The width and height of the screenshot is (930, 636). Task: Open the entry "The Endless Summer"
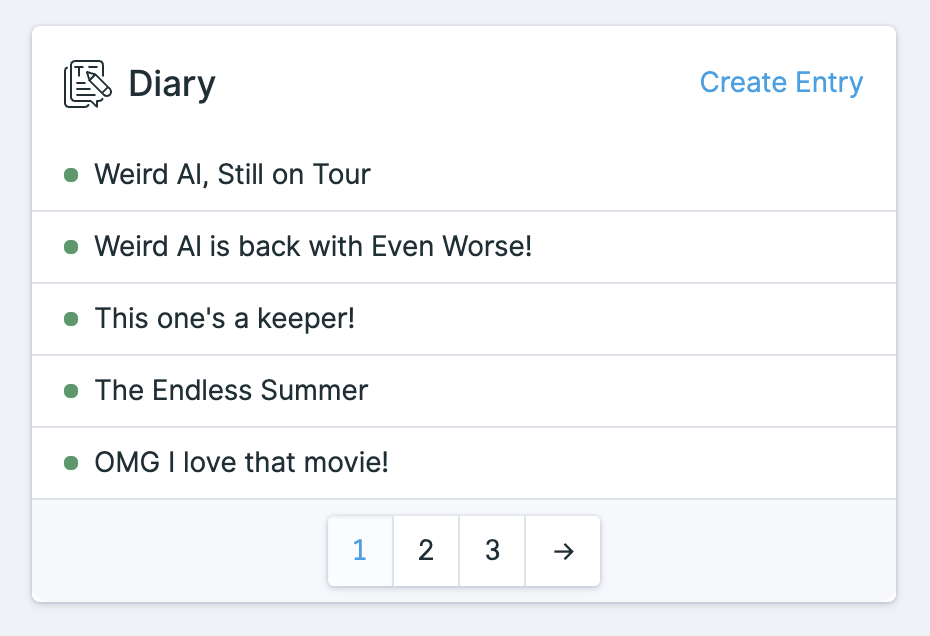(x=231, y=391)
